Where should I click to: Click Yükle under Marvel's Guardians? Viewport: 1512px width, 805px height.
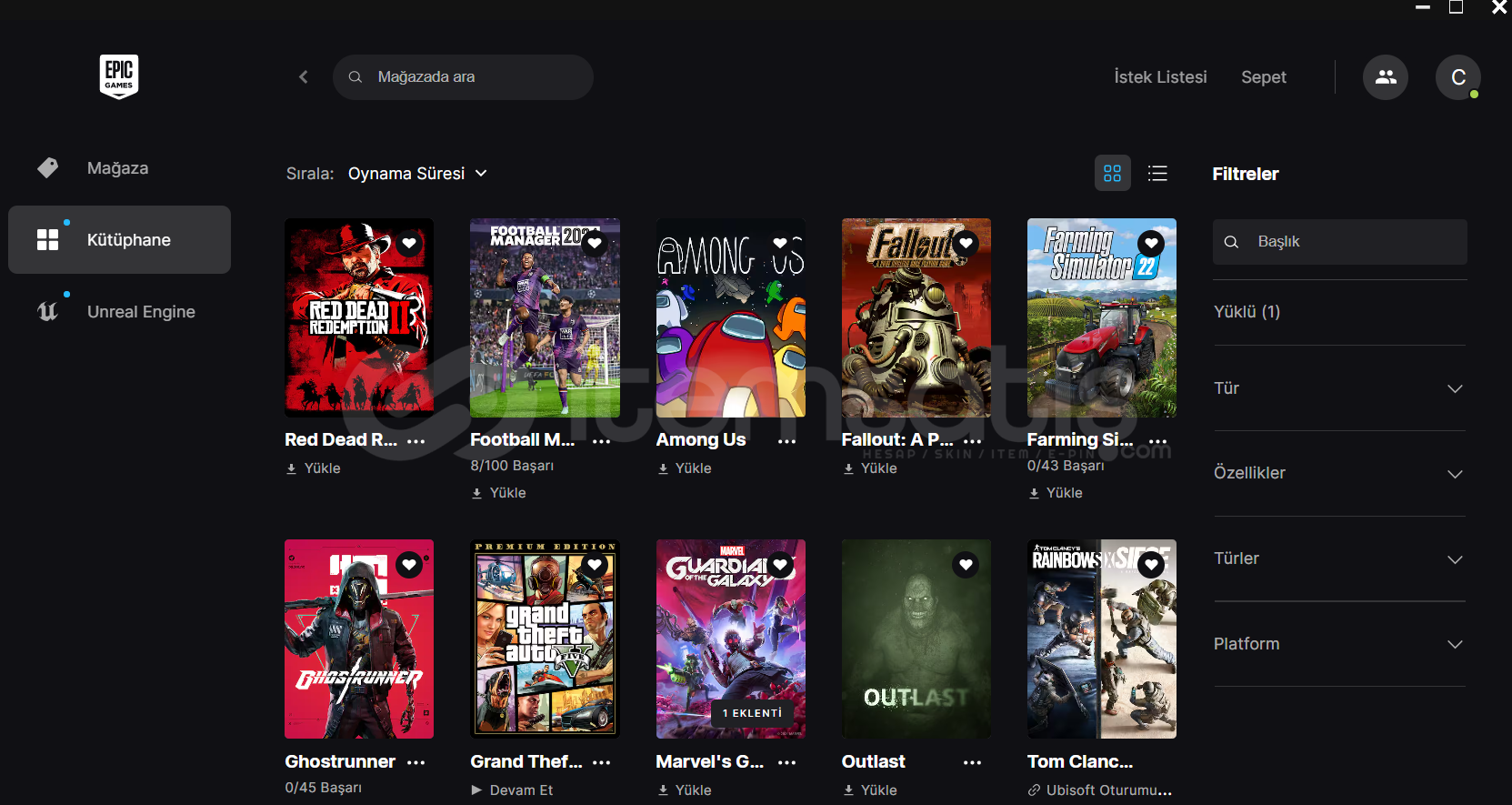click(x=684, y=790)
